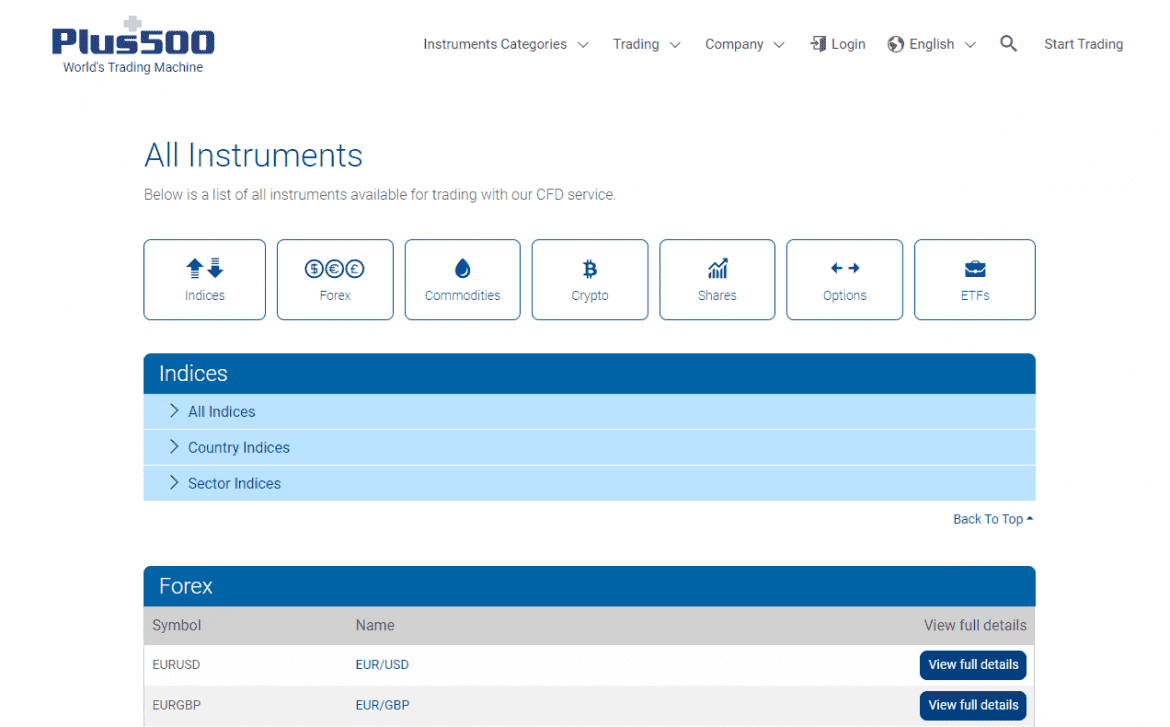
Task: Click the Indices up-down arrows icon
Action: pyautogui.click(x=205, y=268)
